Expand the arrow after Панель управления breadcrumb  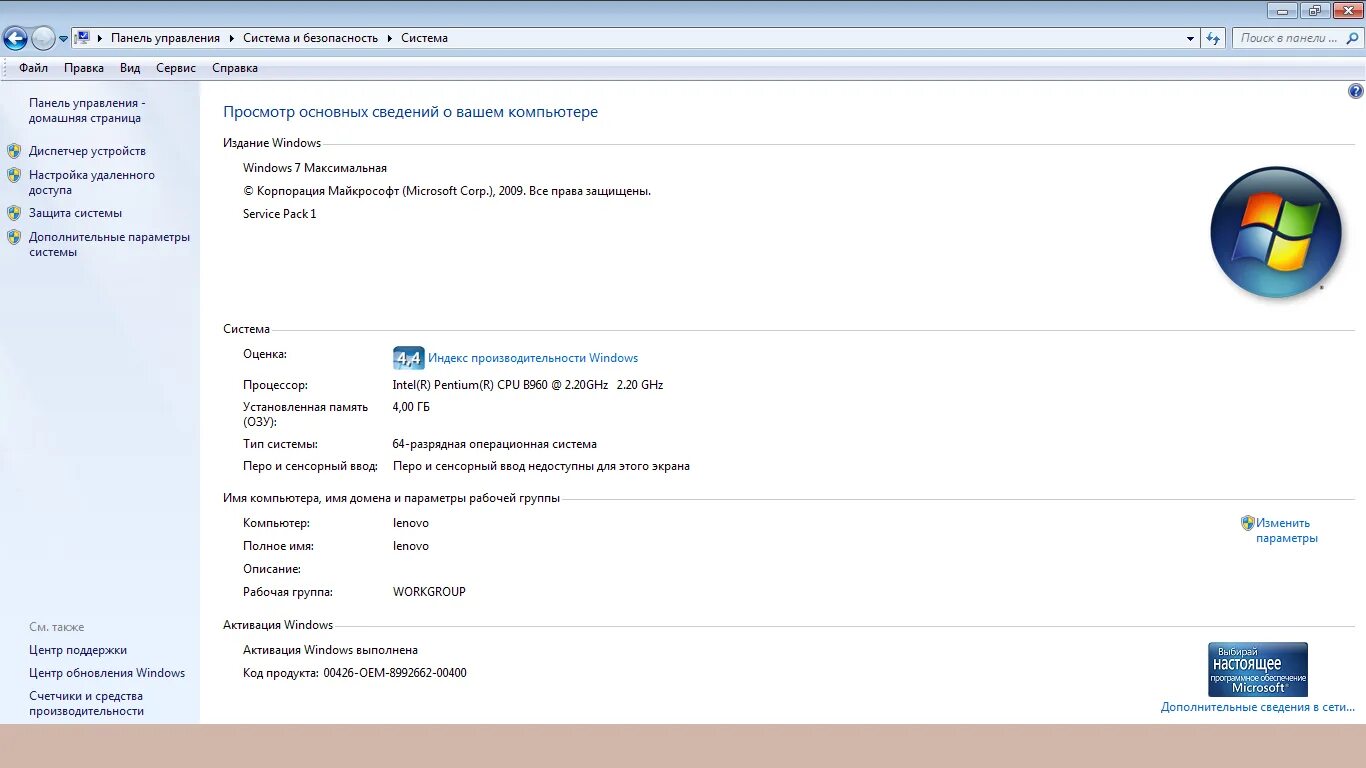[231, 38]
